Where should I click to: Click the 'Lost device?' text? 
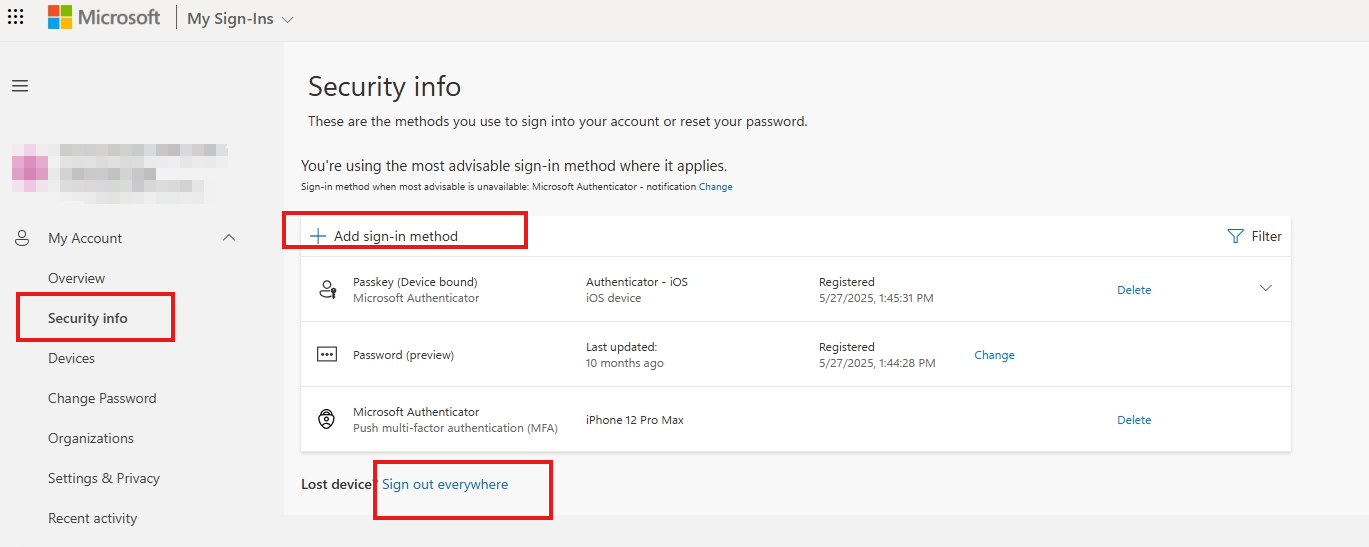[x=339, y=484]
